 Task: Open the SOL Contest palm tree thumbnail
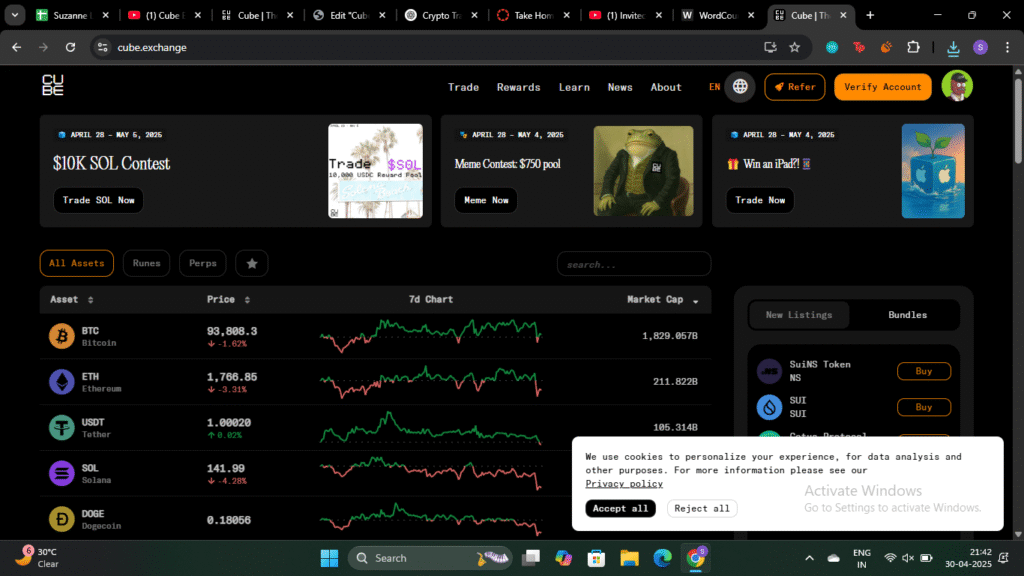[376, 171]
